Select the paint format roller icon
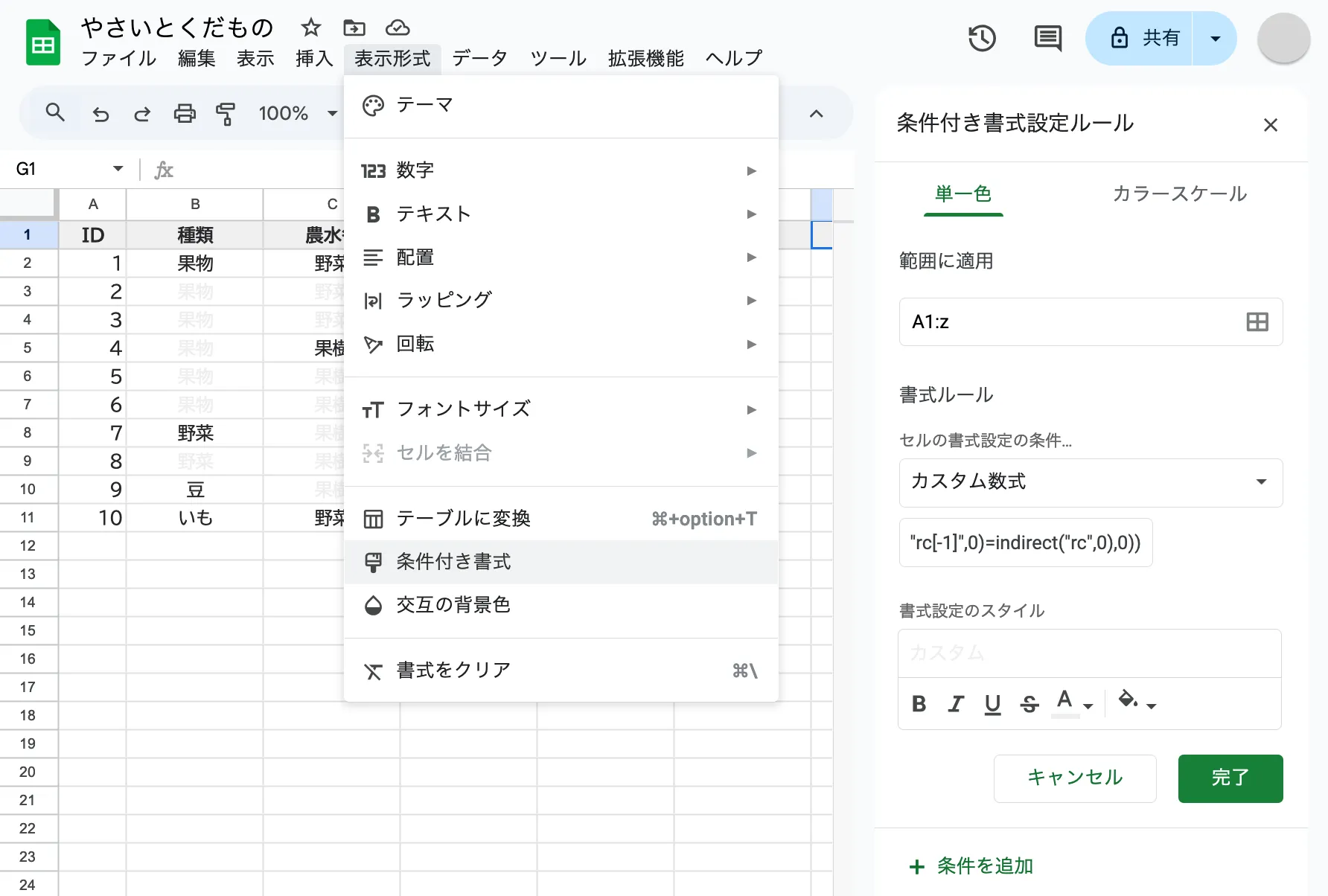Screen dimensions: 1328x896 (x=226, y=114)
